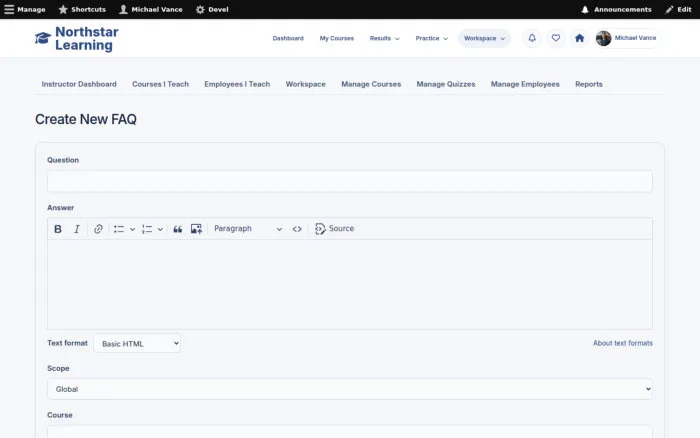Switch to the Courses I Teach tab
This screenshot has height=438, width=700.
point(160,84)
